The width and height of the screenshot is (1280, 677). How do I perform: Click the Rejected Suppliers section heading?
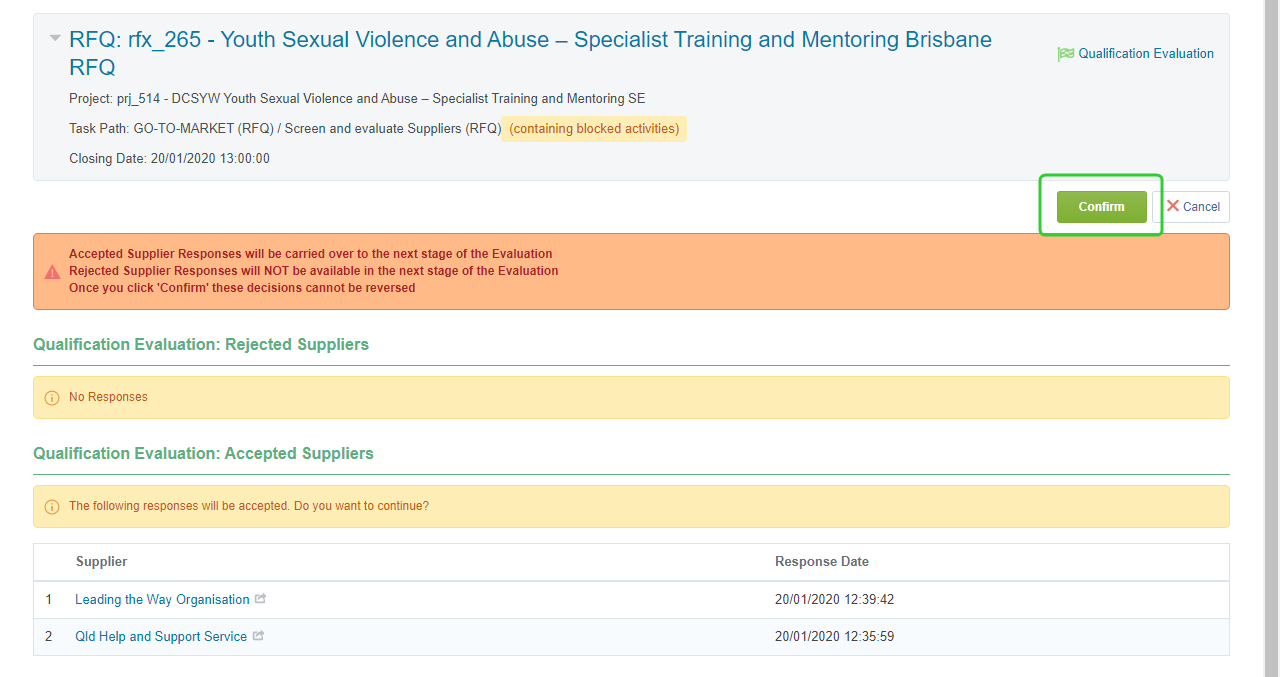click(201, 345)
